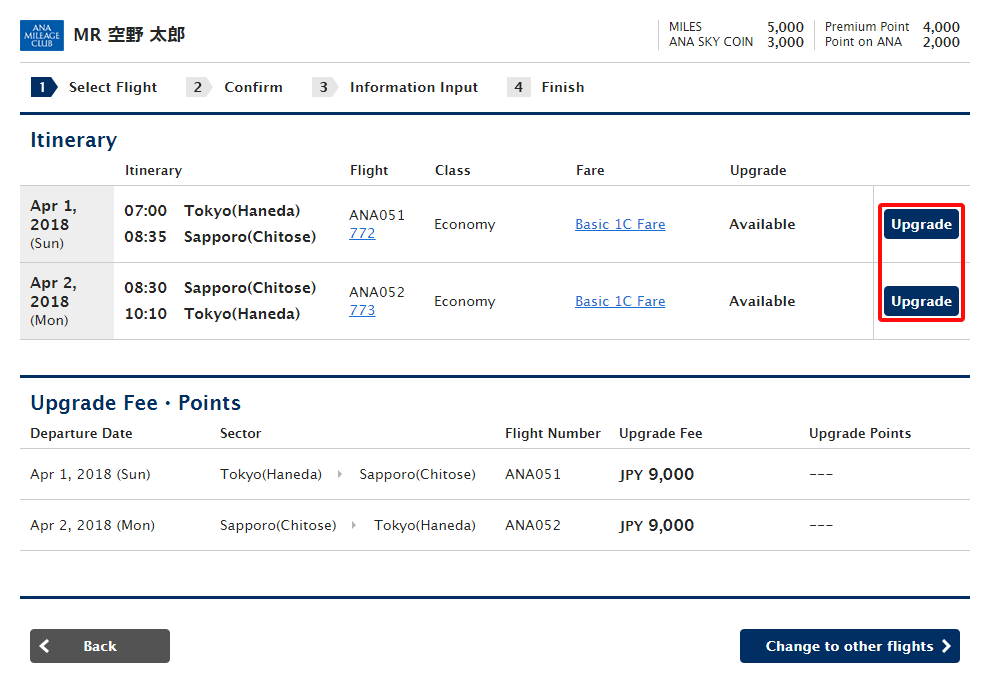Upgrade the ANA052 flight on Apr 2
Viewport: 990px width, 683px height.
click(x=921, y=301)
